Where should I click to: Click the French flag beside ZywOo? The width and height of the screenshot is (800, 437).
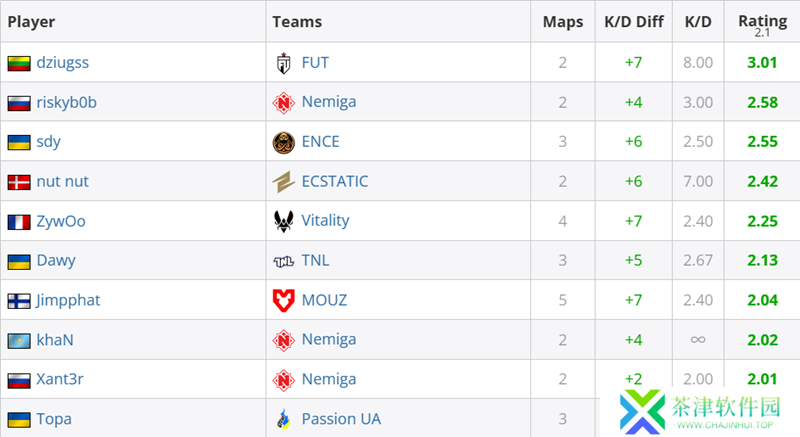pos(18,221)
